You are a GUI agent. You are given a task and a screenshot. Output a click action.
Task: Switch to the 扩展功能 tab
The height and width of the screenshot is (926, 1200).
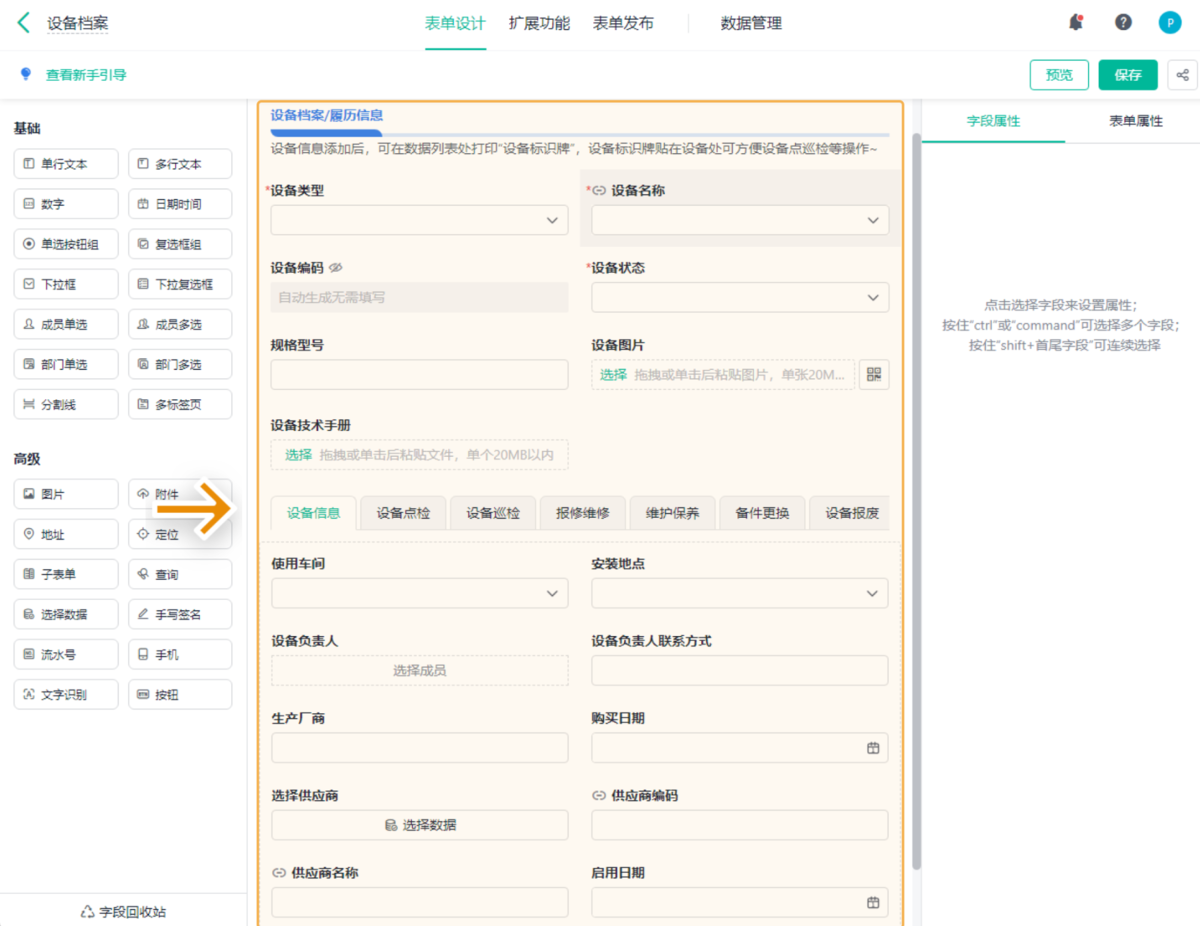tap(539, 23)
